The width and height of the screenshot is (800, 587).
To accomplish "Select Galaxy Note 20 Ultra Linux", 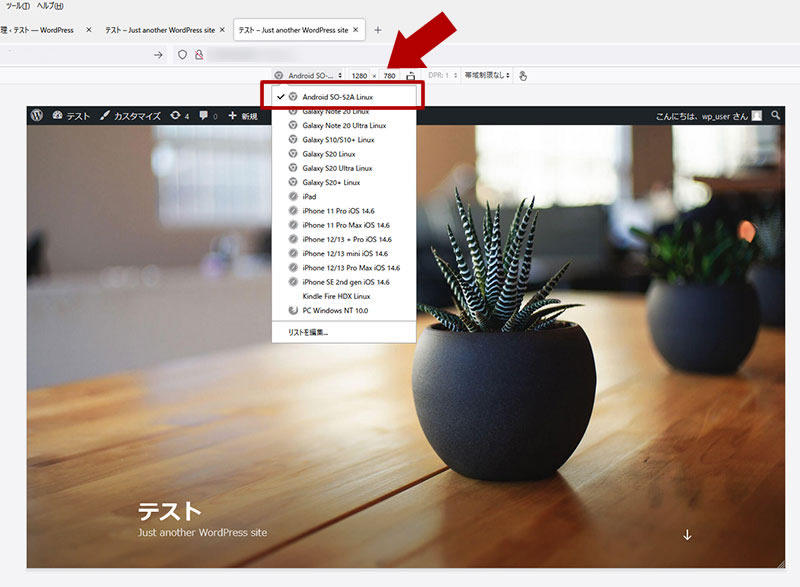I will pos(344,125).
